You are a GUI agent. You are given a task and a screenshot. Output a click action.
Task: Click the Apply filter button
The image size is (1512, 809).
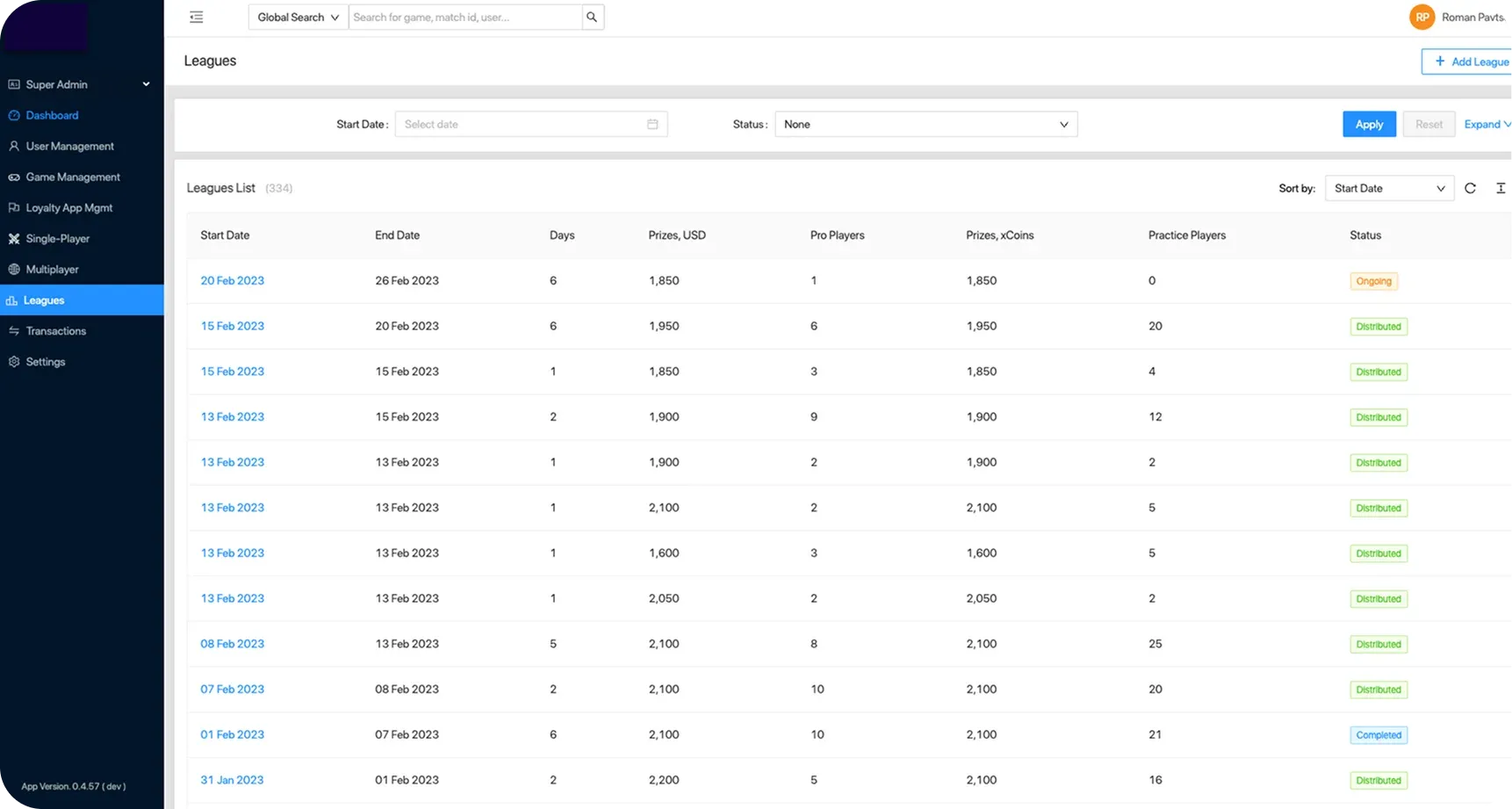click(1368, 125)
